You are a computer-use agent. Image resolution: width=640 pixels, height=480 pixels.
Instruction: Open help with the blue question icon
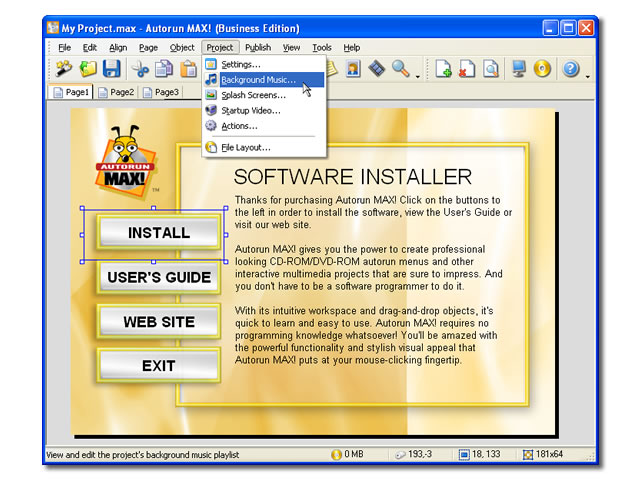(x=571, y=69)
